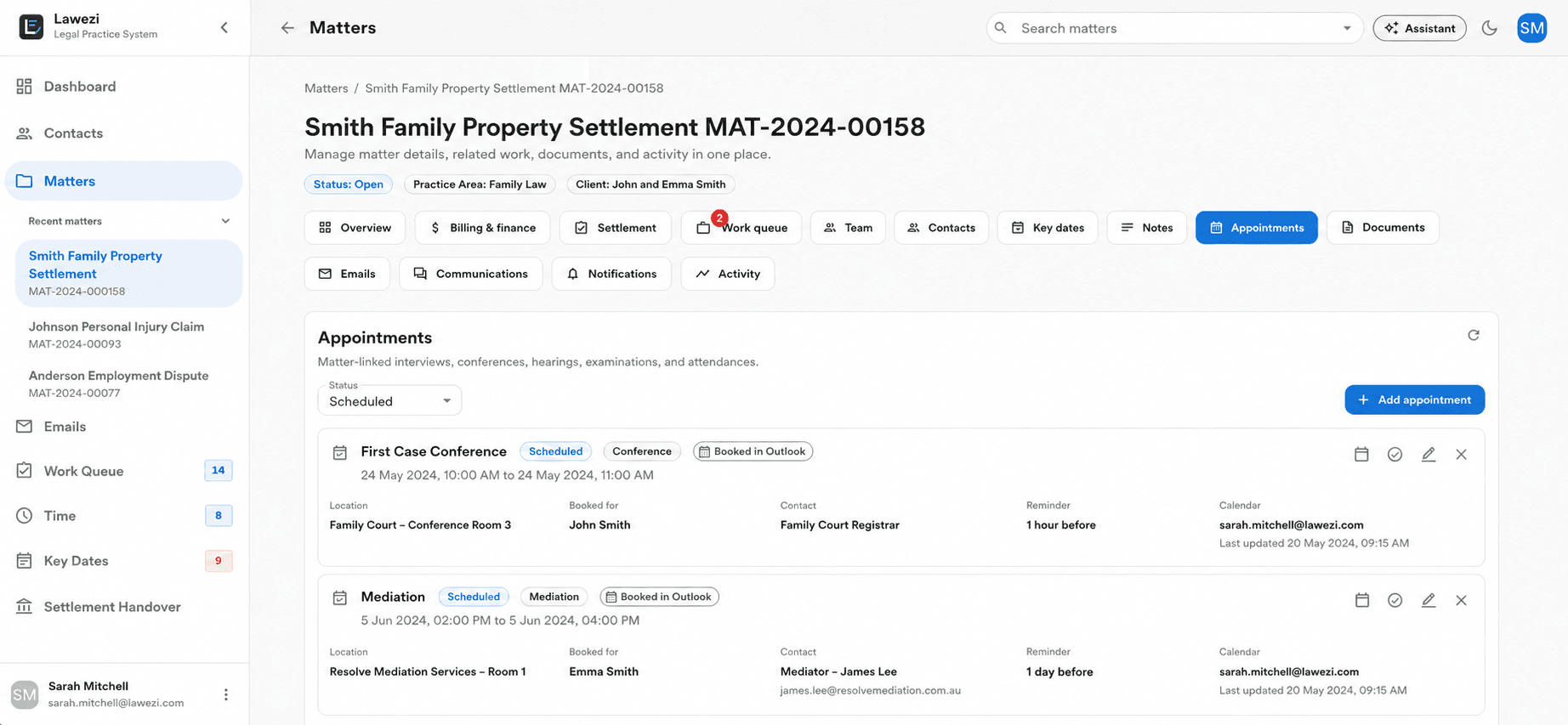Open Key Dates in the sidebar
Screen dimensions: 1568x725
click(x=124, y=561)
